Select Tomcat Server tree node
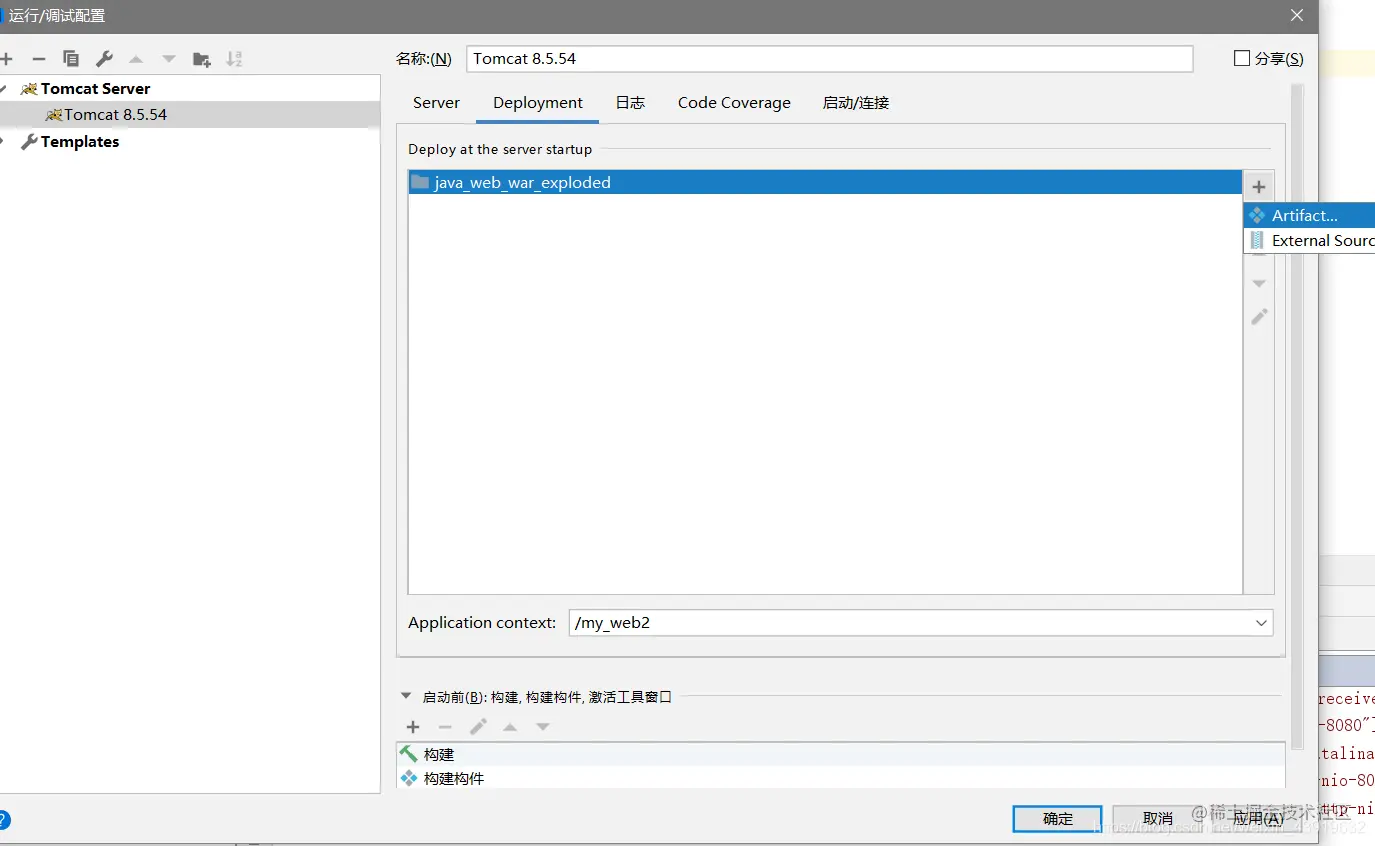Image resolution: width=1375 pixels, height=846 pixels. pyautogui.click(x=95, y=89)
